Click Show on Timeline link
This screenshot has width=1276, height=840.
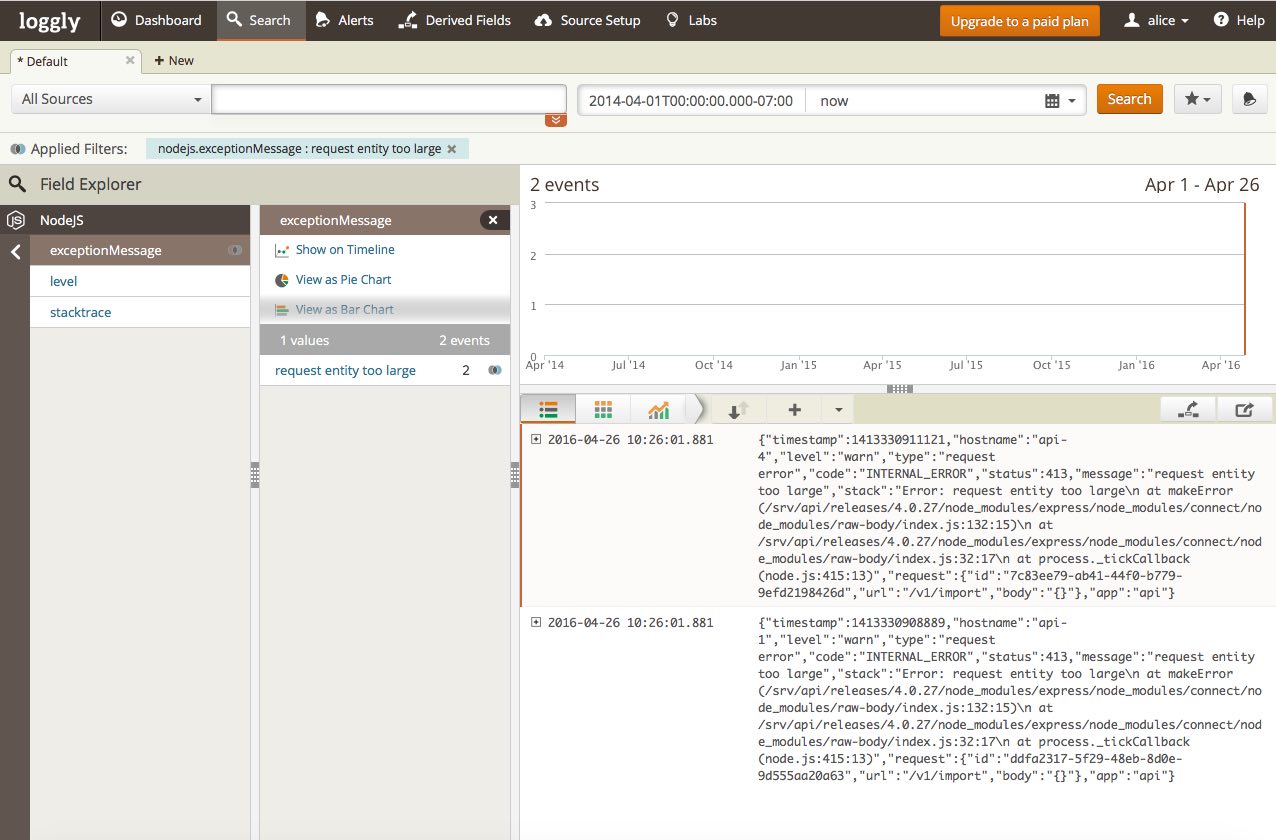click(344, 250)
